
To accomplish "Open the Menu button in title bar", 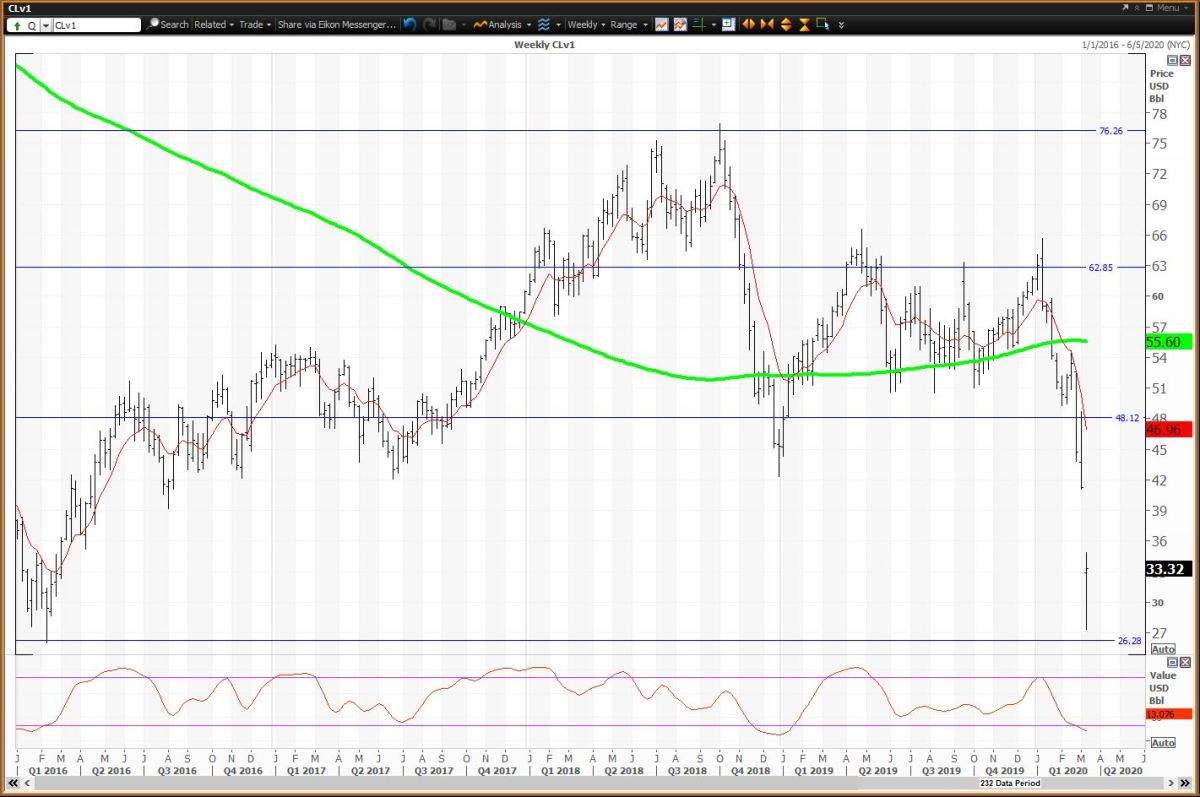I will pos(1166,8).
